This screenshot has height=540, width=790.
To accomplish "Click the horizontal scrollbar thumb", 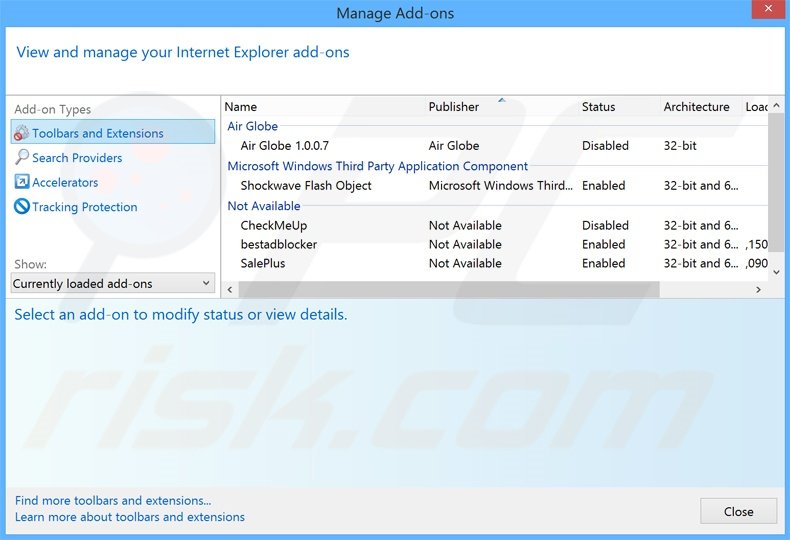I will click(449, 290).
